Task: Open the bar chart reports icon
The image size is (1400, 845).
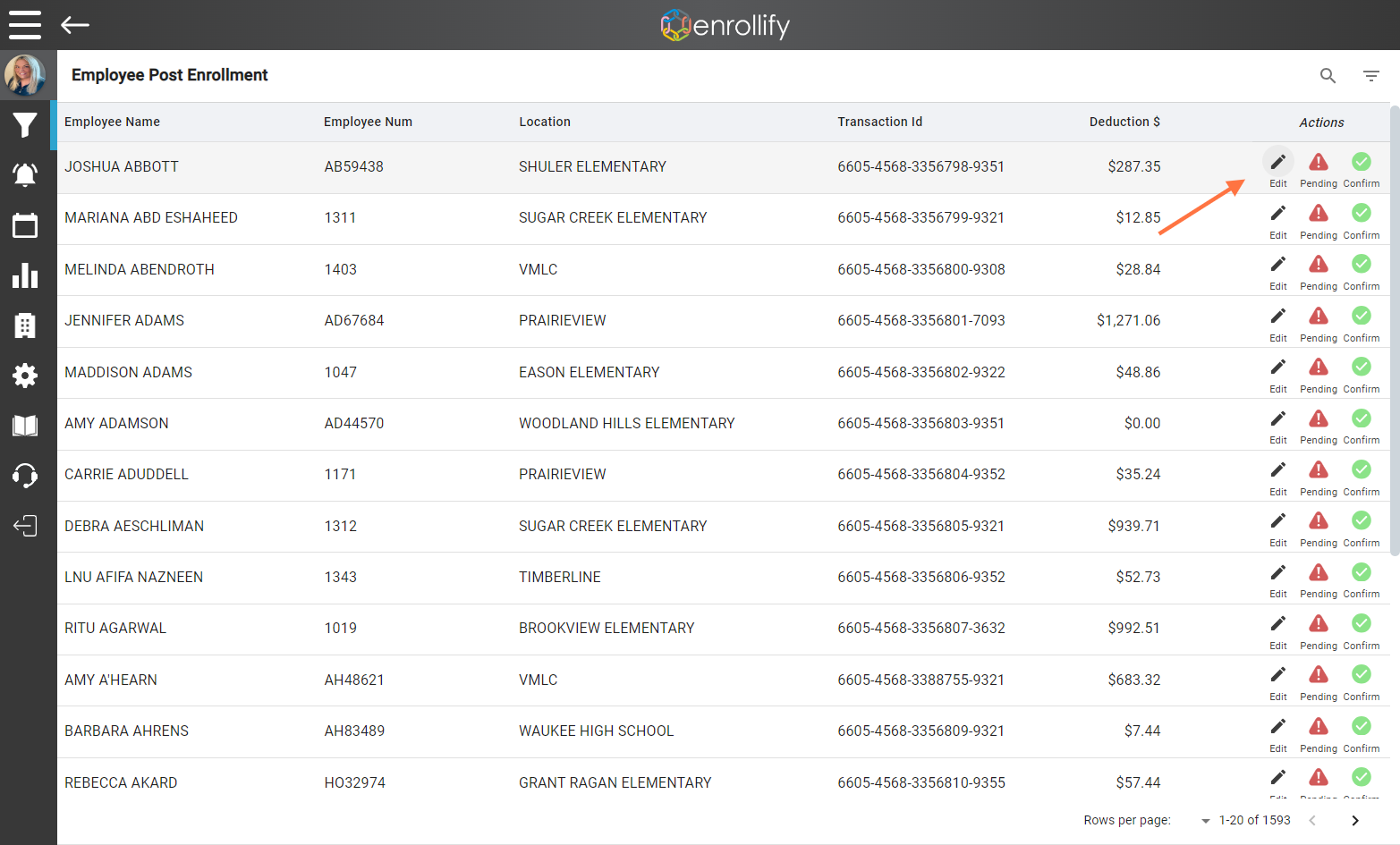Action: click(25, 275)
